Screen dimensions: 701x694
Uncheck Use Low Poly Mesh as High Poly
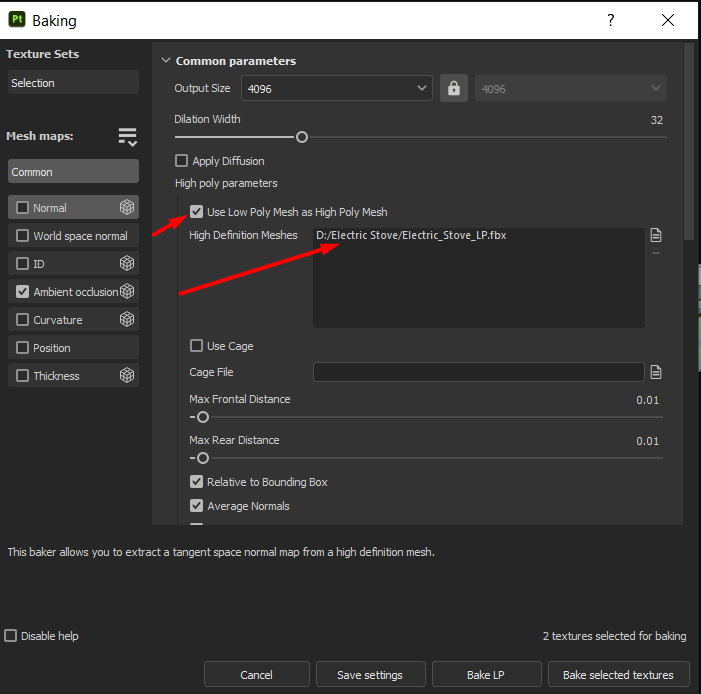coord(197,212)
